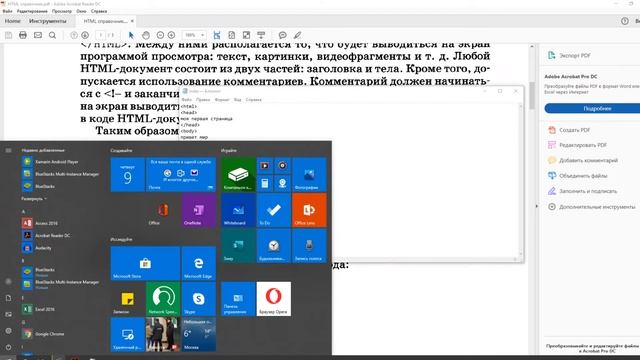The width and height of the screenshot is (640, 360).
Task: Open the Microsoft Store tile
Action: 145,263
